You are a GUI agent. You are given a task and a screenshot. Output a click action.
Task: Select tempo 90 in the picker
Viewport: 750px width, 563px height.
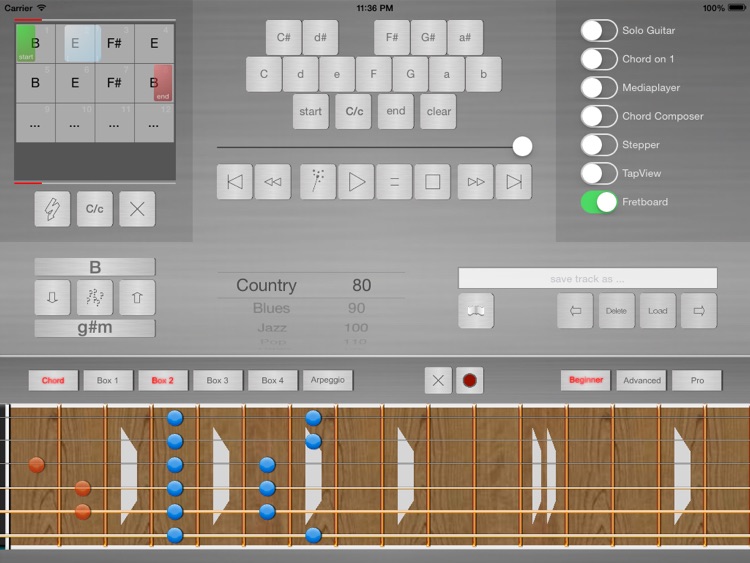(x=356, y=308)
